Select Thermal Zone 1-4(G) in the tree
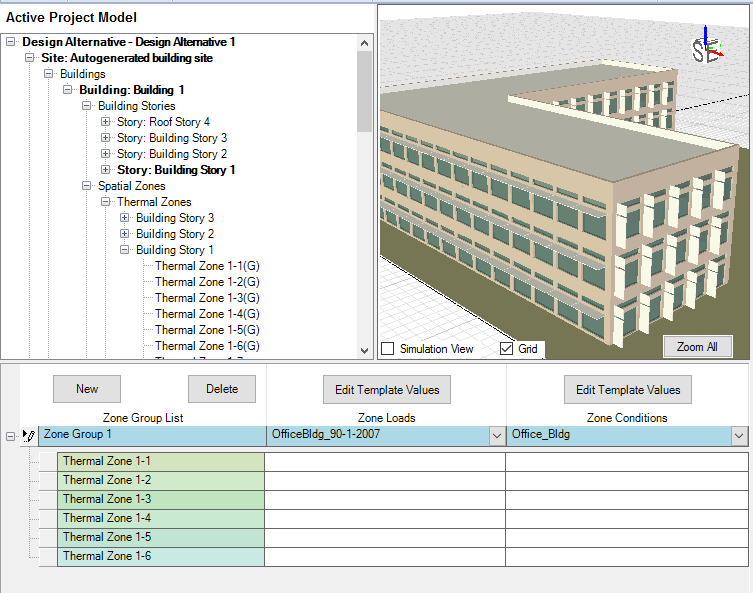Screen dimensions: 753x593 point(207,314)
